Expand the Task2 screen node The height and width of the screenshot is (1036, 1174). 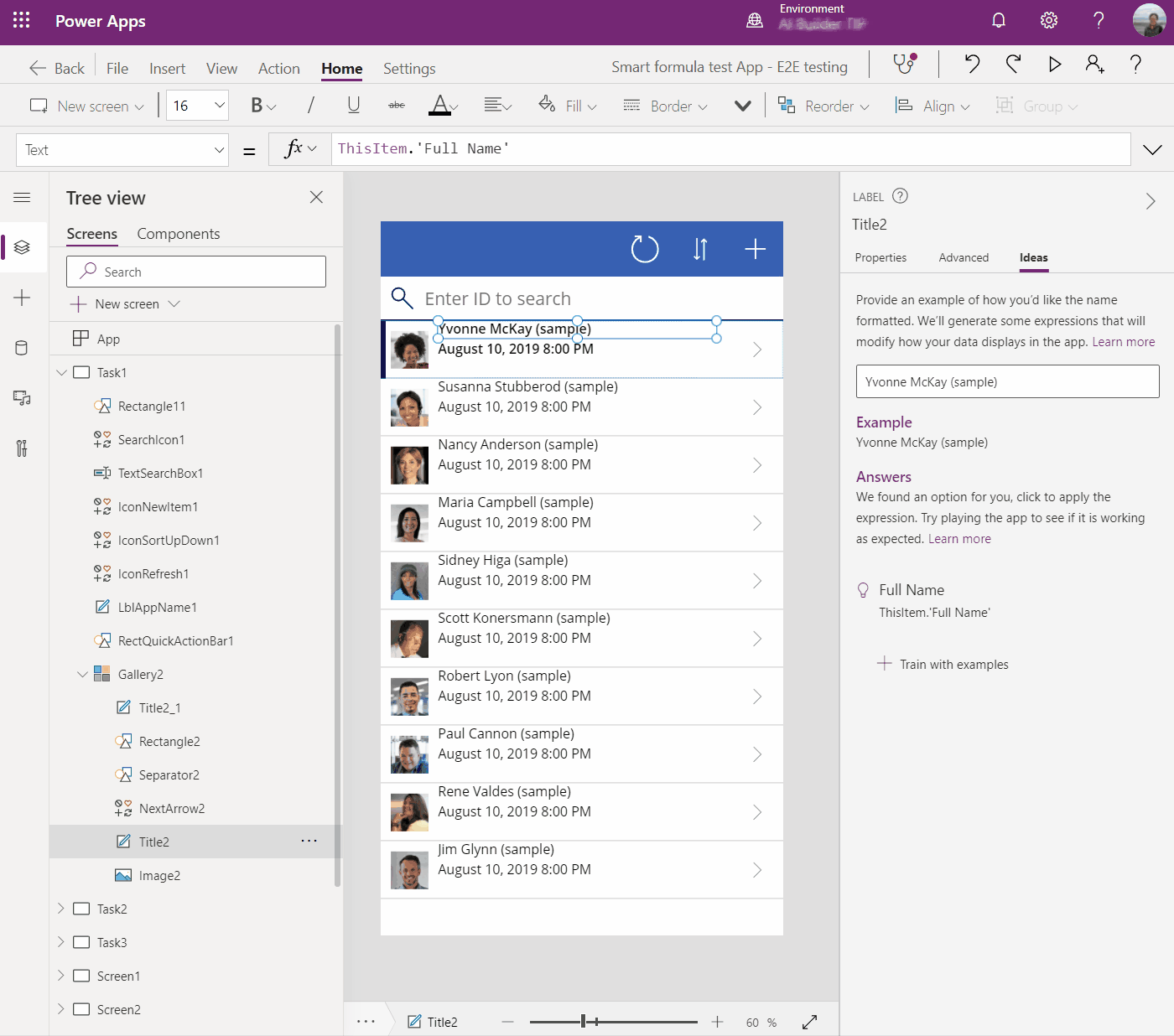point(60,909)
